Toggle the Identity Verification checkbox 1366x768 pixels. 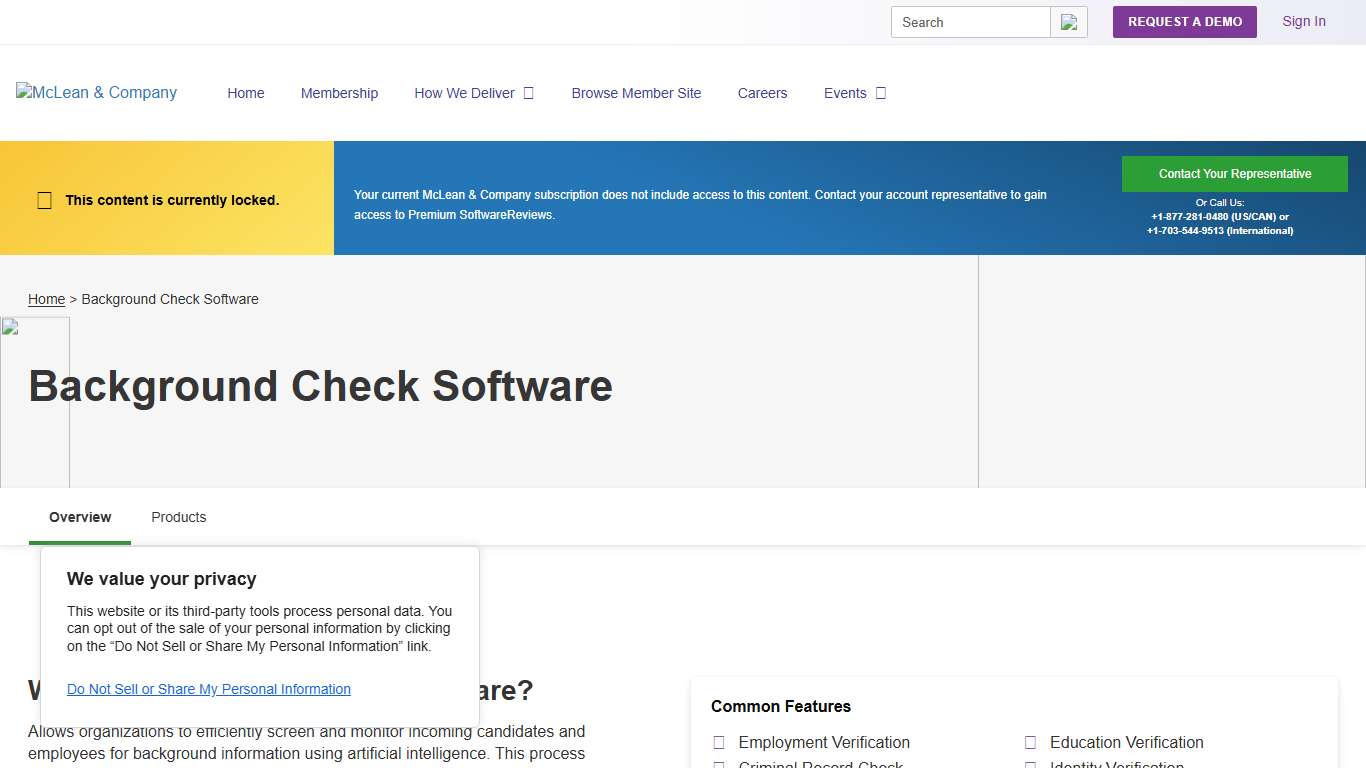coord(1030,766)
